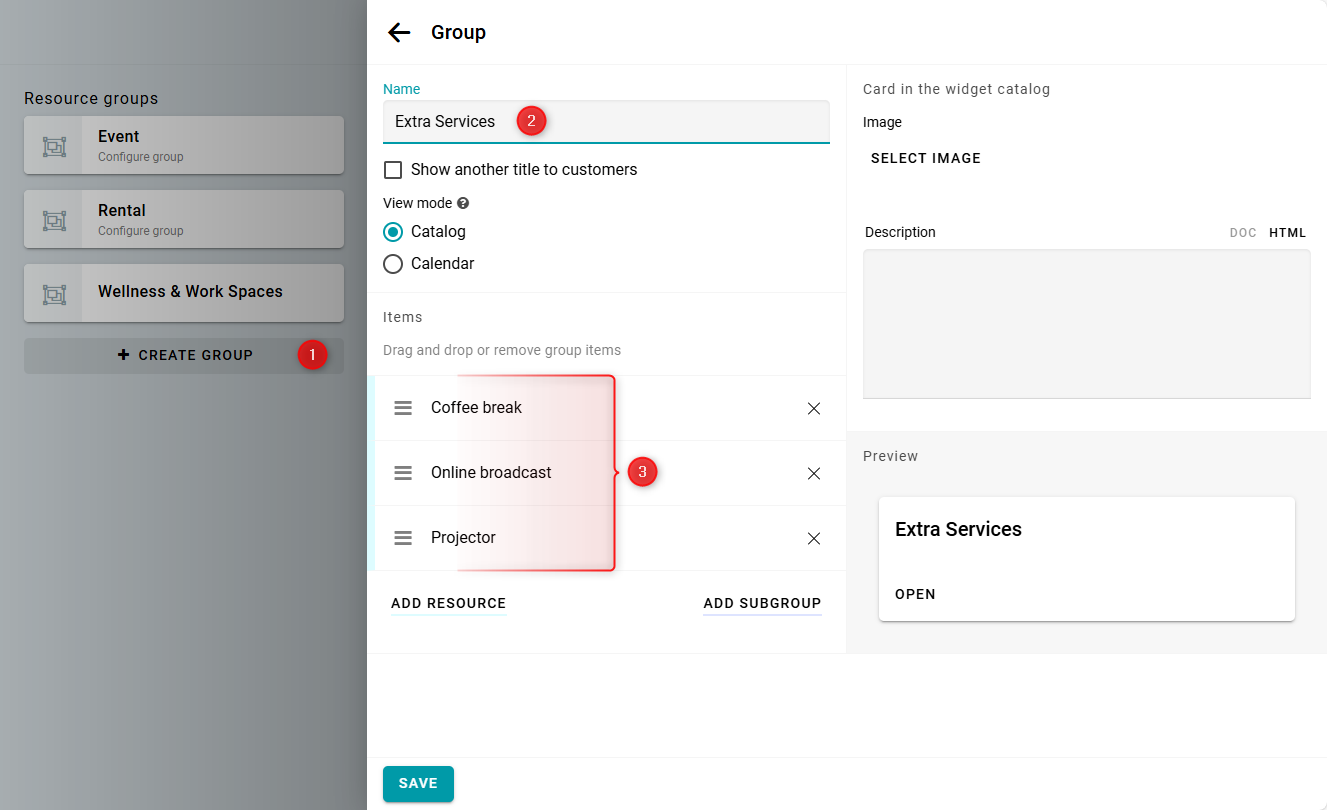Remove Coffee break item with X icon
This screenshot has height=810, width=1327.
coord(813,408)
